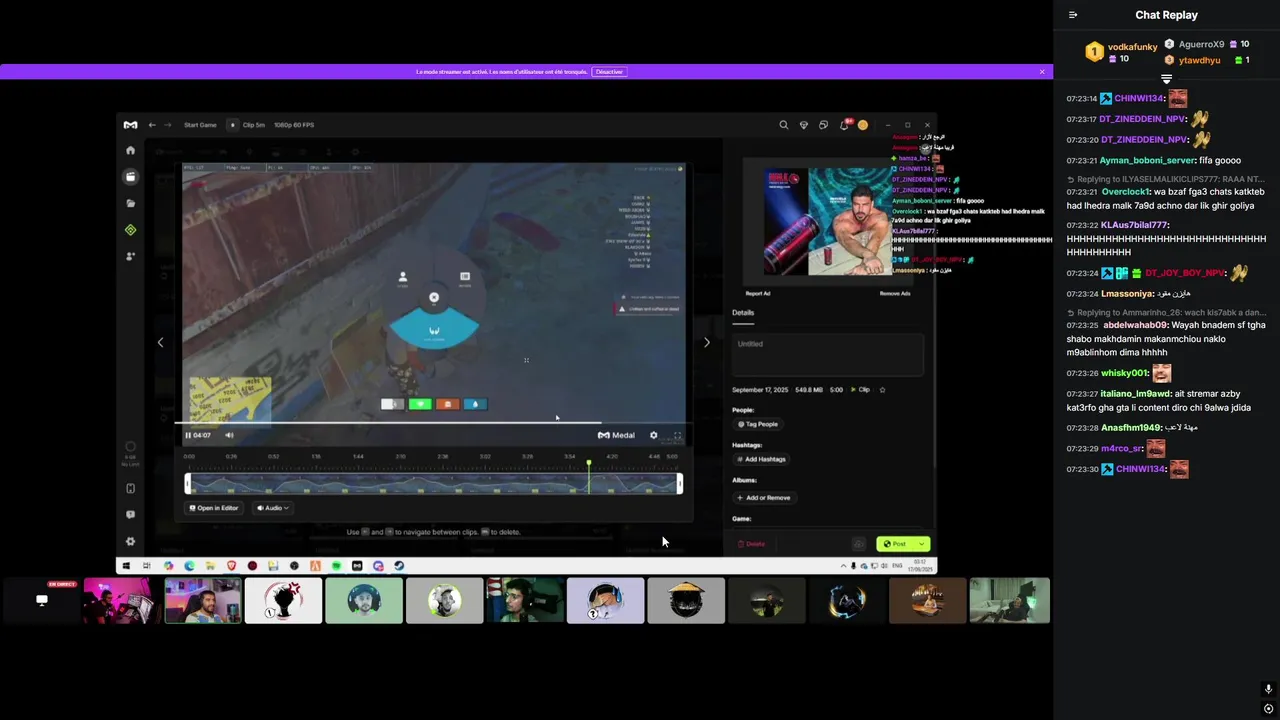Open the Clip 5m selector in top bar

(247, 125)
